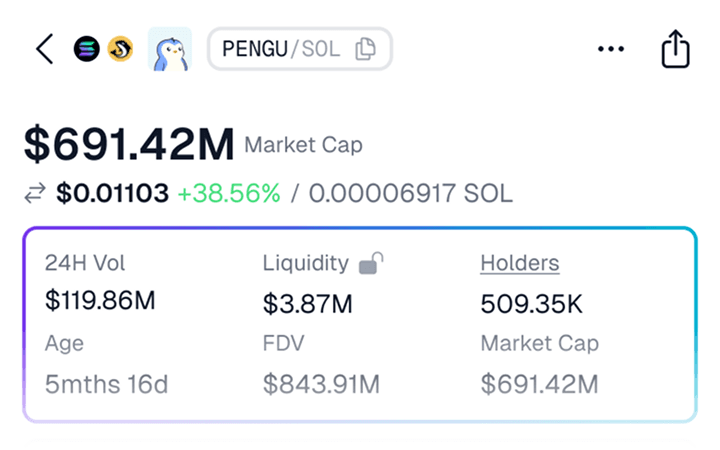Click the Age 5mths 16d stat
Viewport: 720px width, 450px height.
[x=107, y=364]
